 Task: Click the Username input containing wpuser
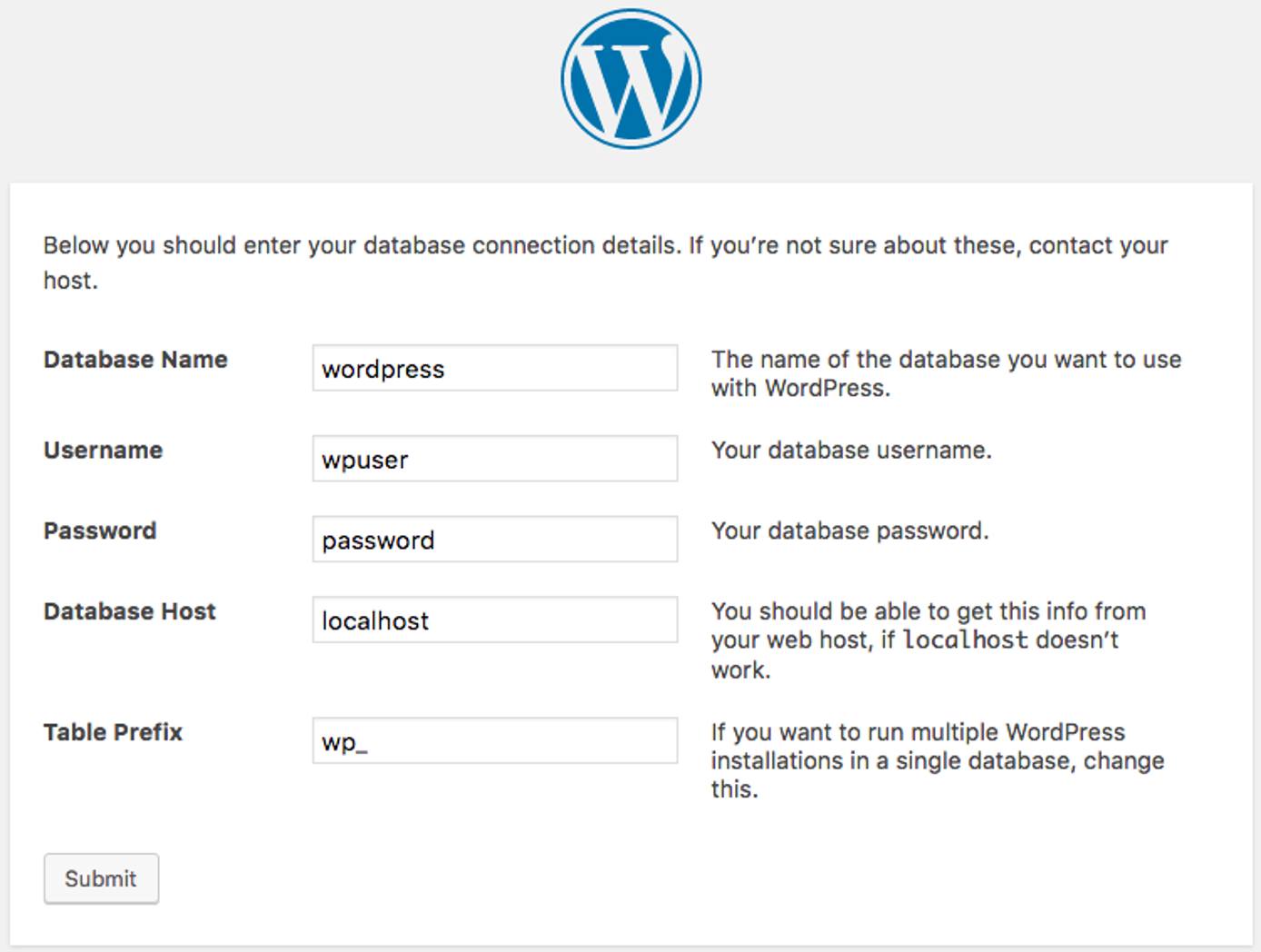pyautogui.click(x=494, y=459)
